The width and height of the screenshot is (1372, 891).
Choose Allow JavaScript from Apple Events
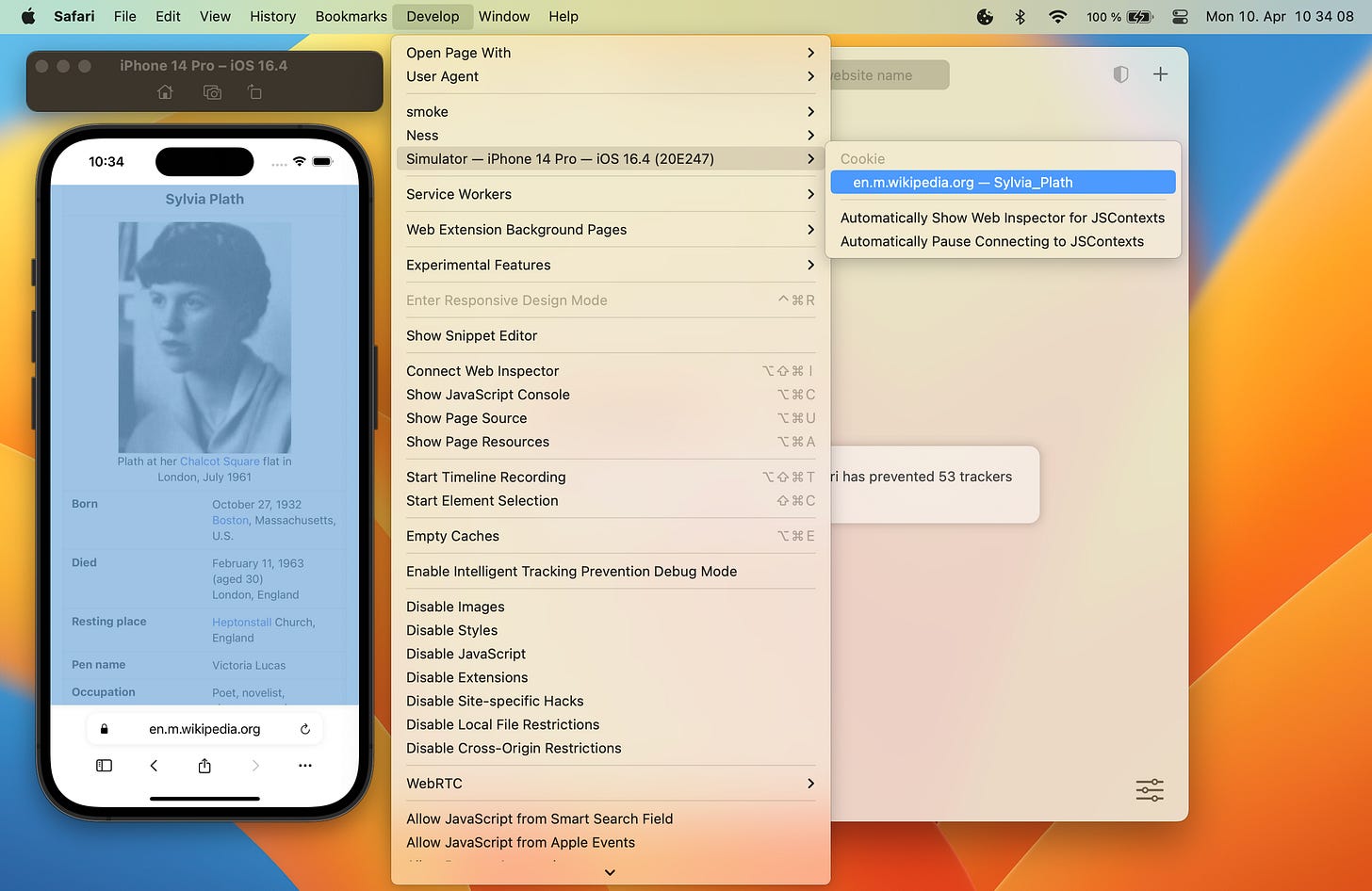click(x=611, y=843)
